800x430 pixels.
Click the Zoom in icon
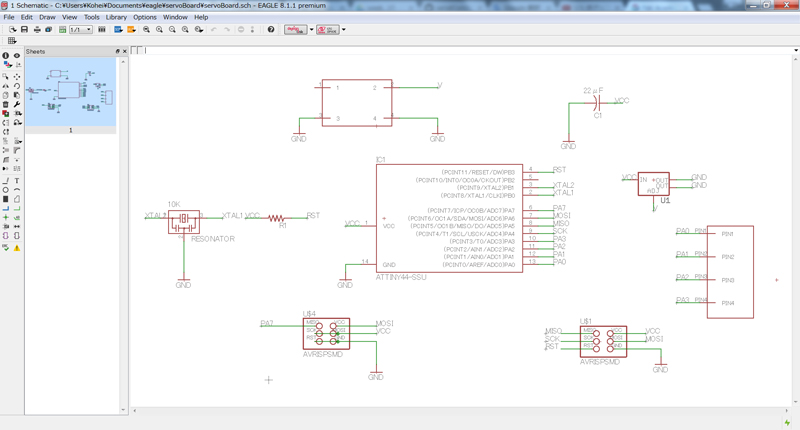coord(159,30)
